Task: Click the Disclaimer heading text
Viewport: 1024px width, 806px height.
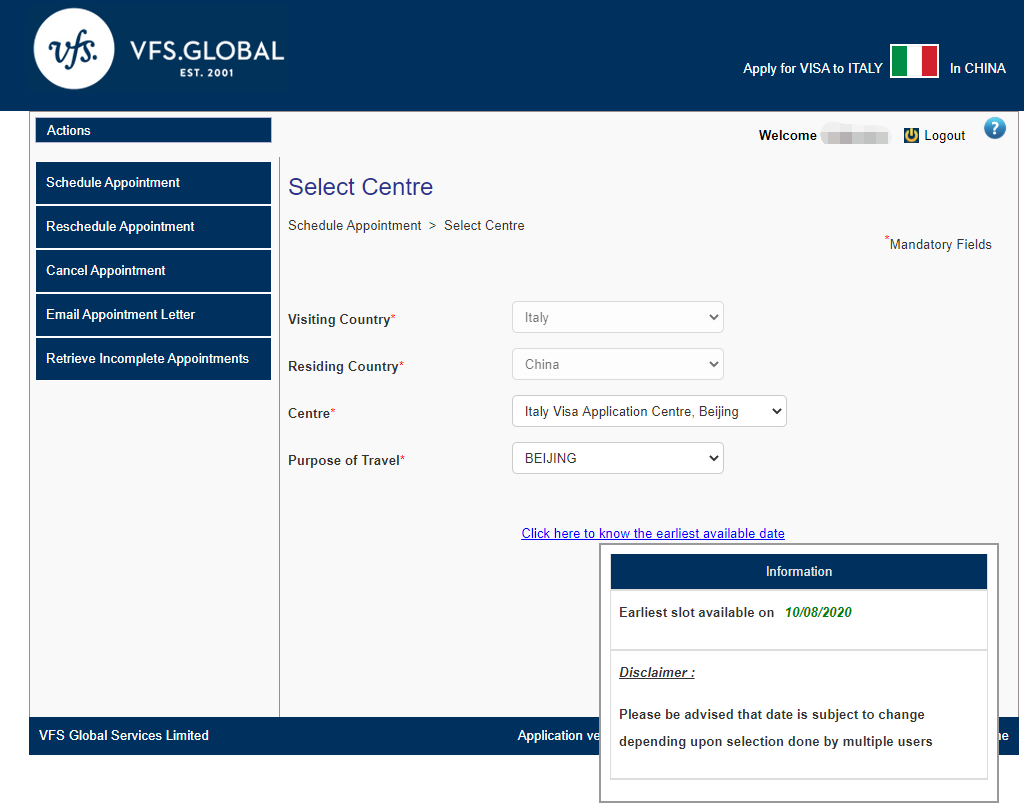Action: [x=657, y=672]
